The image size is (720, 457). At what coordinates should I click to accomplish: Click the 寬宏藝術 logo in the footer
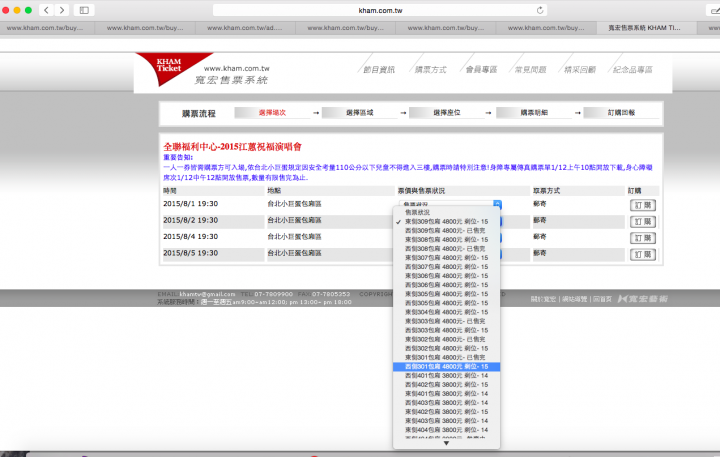click(x=643, y=299)
